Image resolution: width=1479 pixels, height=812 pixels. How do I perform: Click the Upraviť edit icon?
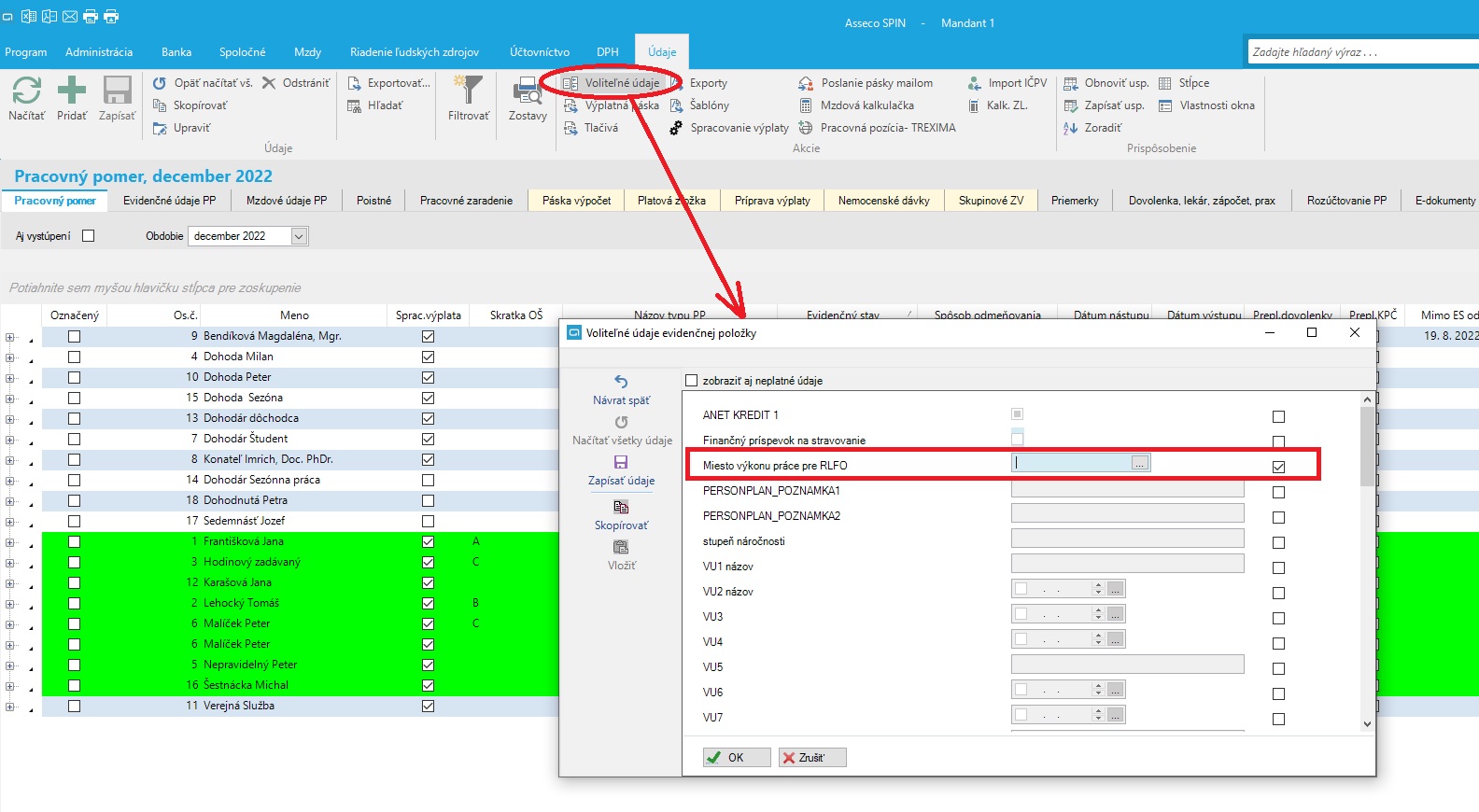[x=160, y=128]
